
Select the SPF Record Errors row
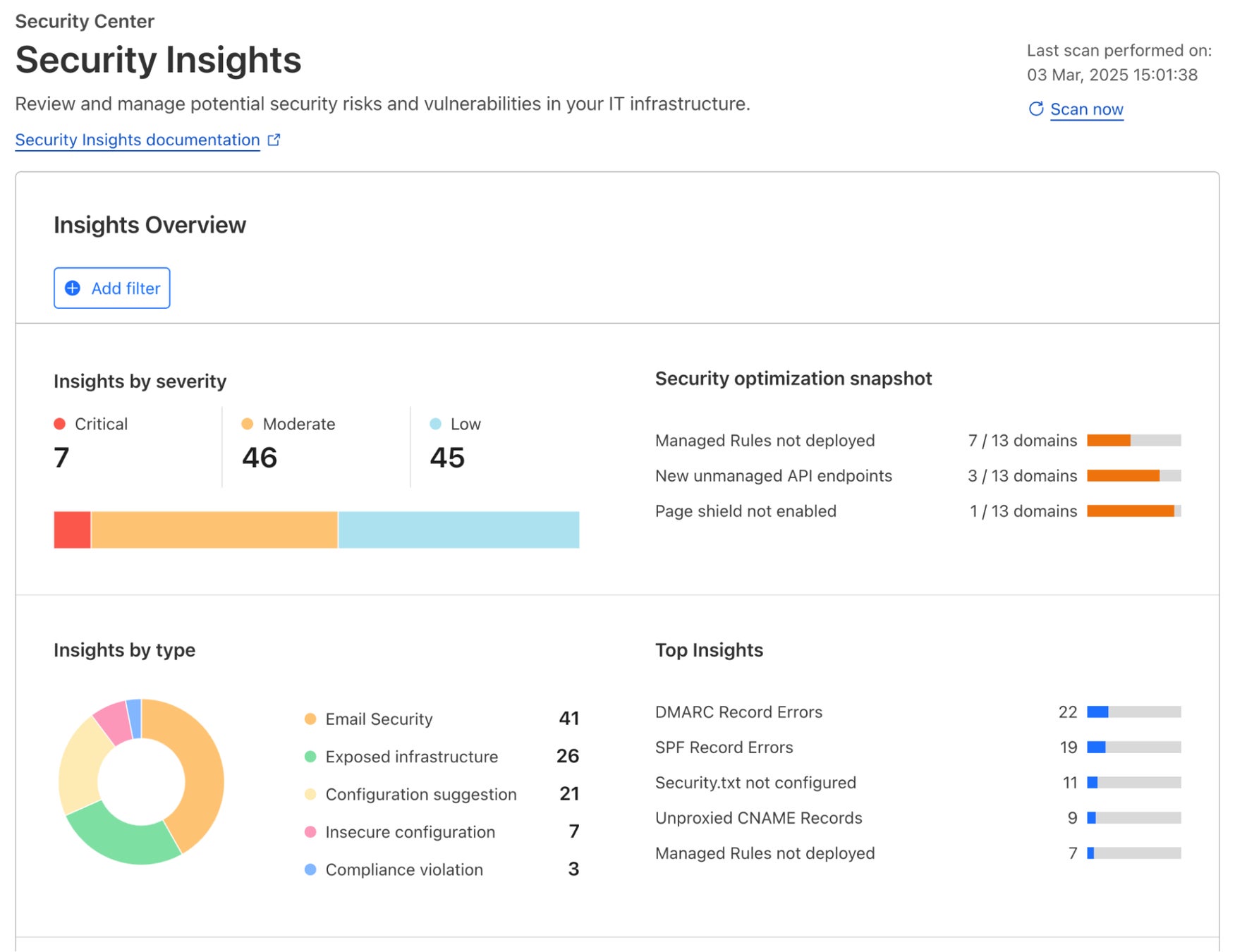[x=724, y=747]
